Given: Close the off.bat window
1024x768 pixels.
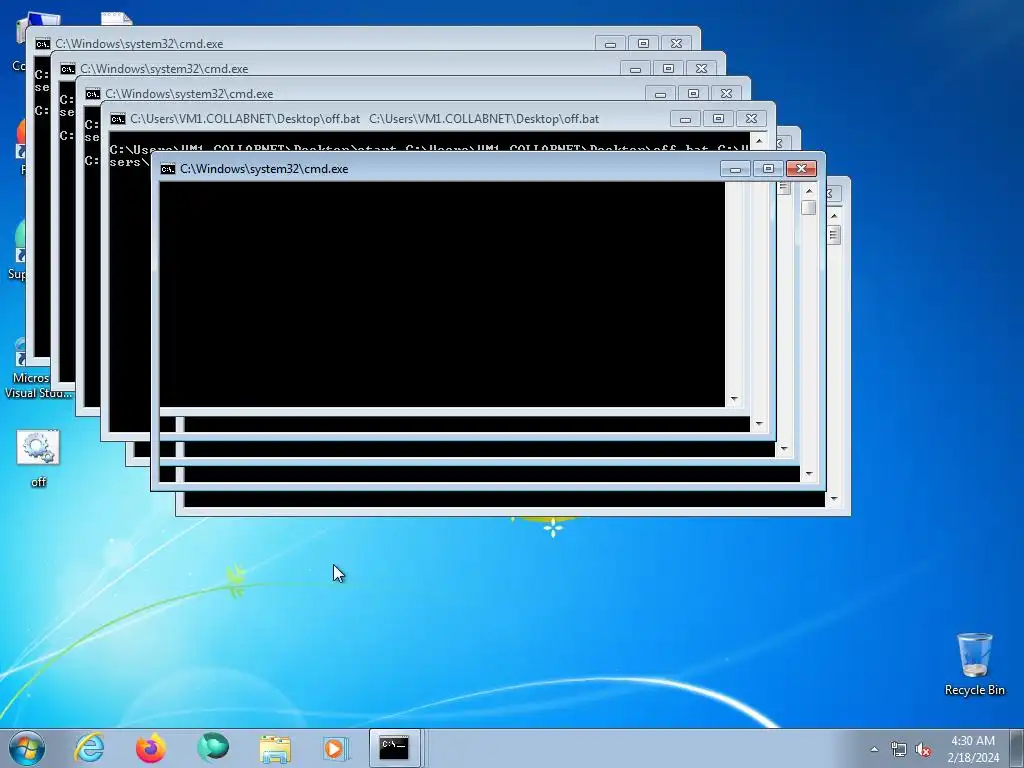Looking at the screenshot, I should [x=751, y=119].
